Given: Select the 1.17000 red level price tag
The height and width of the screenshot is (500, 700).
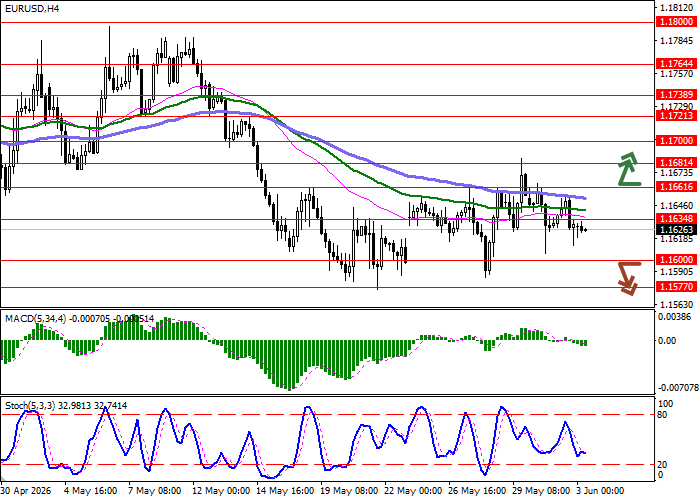Looking at the screenshot, I should pos(676,141).
